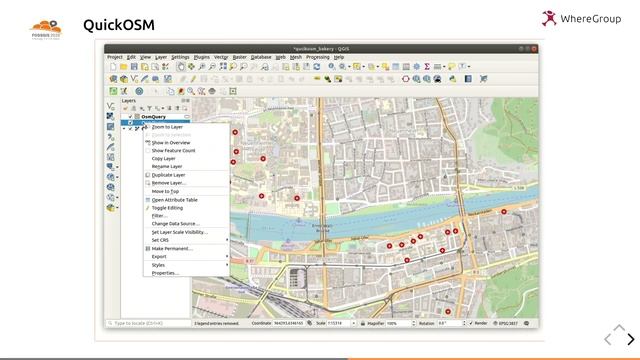Click the Open Layer Styling panel icon
This screenshot has height=360, width=640.
126,108
